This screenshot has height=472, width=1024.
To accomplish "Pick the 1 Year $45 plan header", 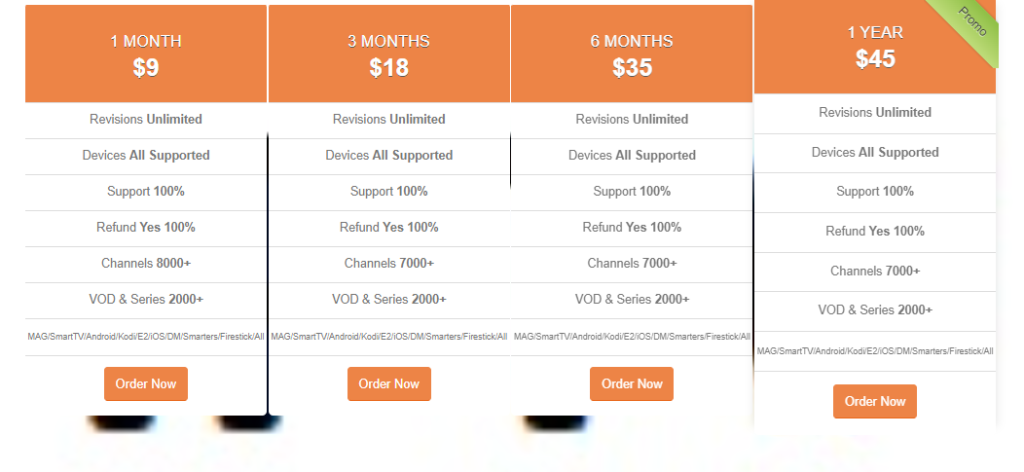I will (x=875, y=46).
